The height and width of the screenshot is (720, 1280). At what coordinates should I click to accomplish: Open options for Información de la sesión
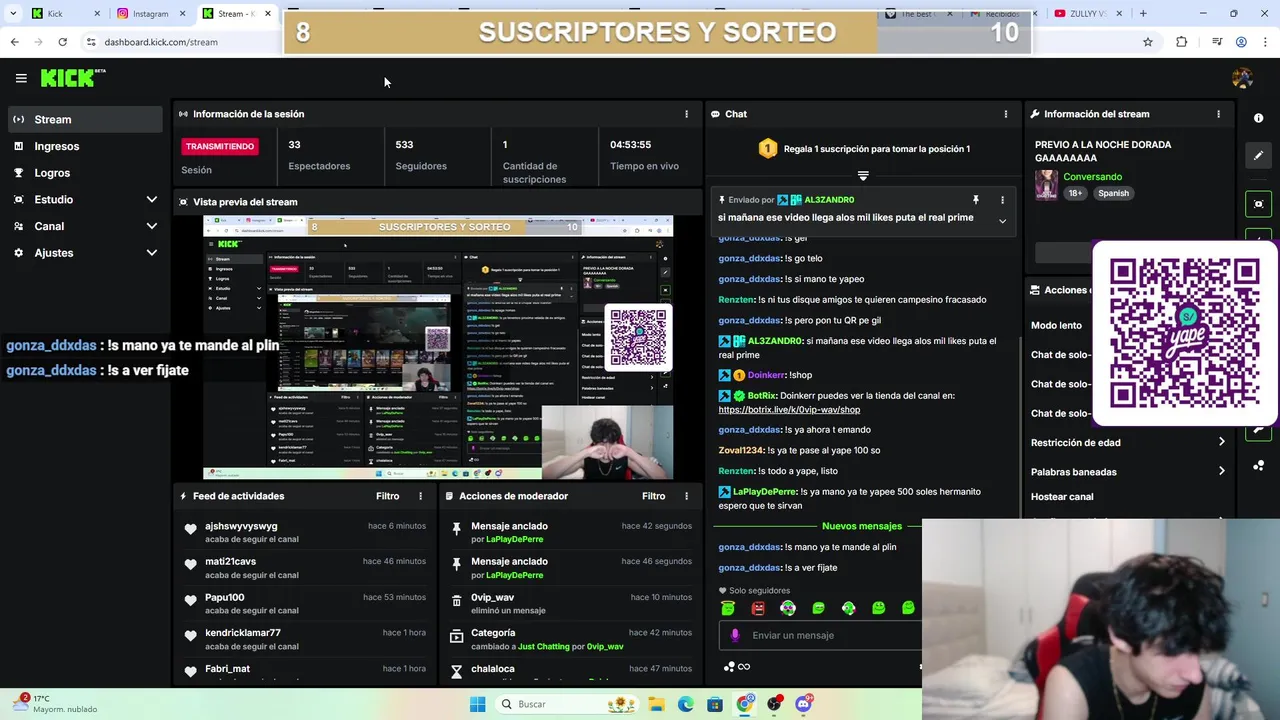coord(686,114)
